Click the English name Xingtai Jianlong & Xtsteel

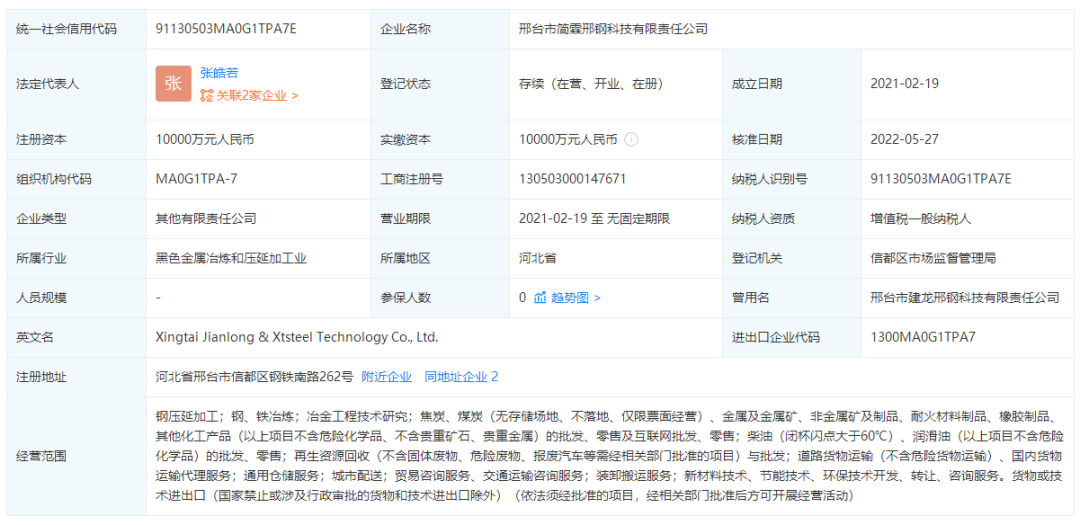tap(297, 337)
